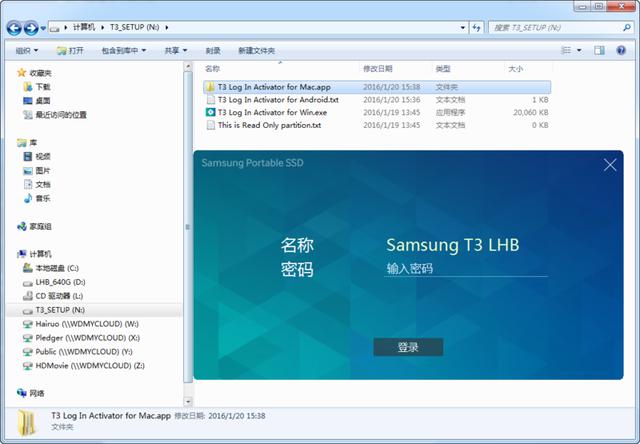Select T3 Log In Activator for Win.exe
640x444 pixels.
click(x=377, y=112)
